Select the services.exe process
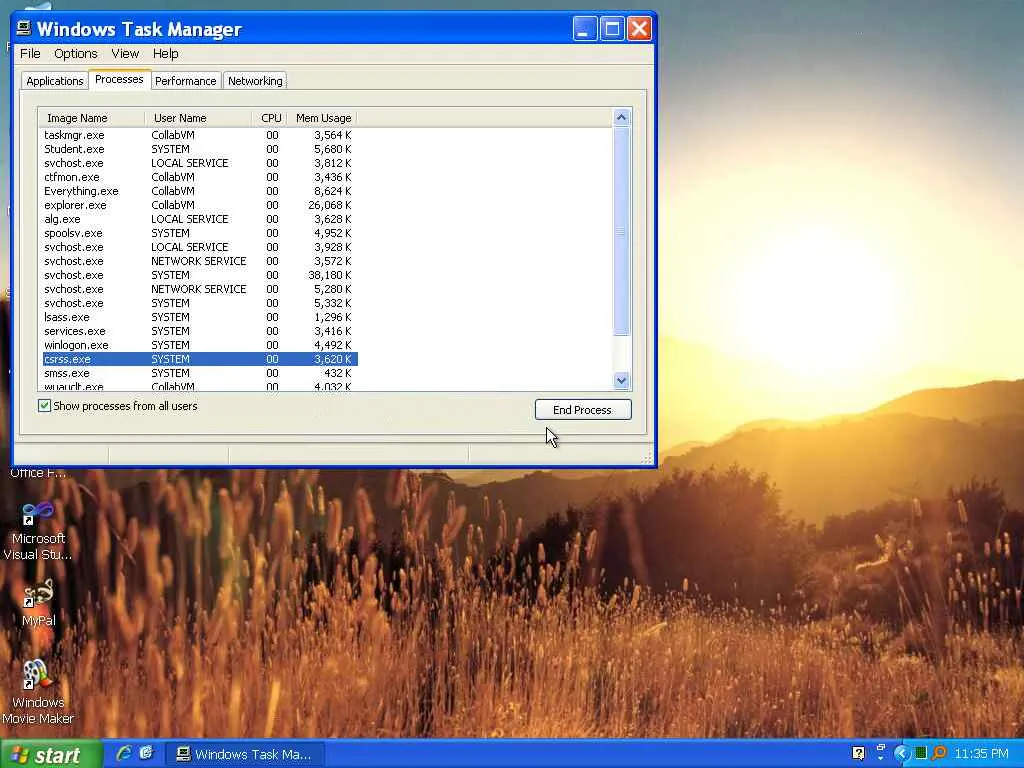 pos(199,331)
